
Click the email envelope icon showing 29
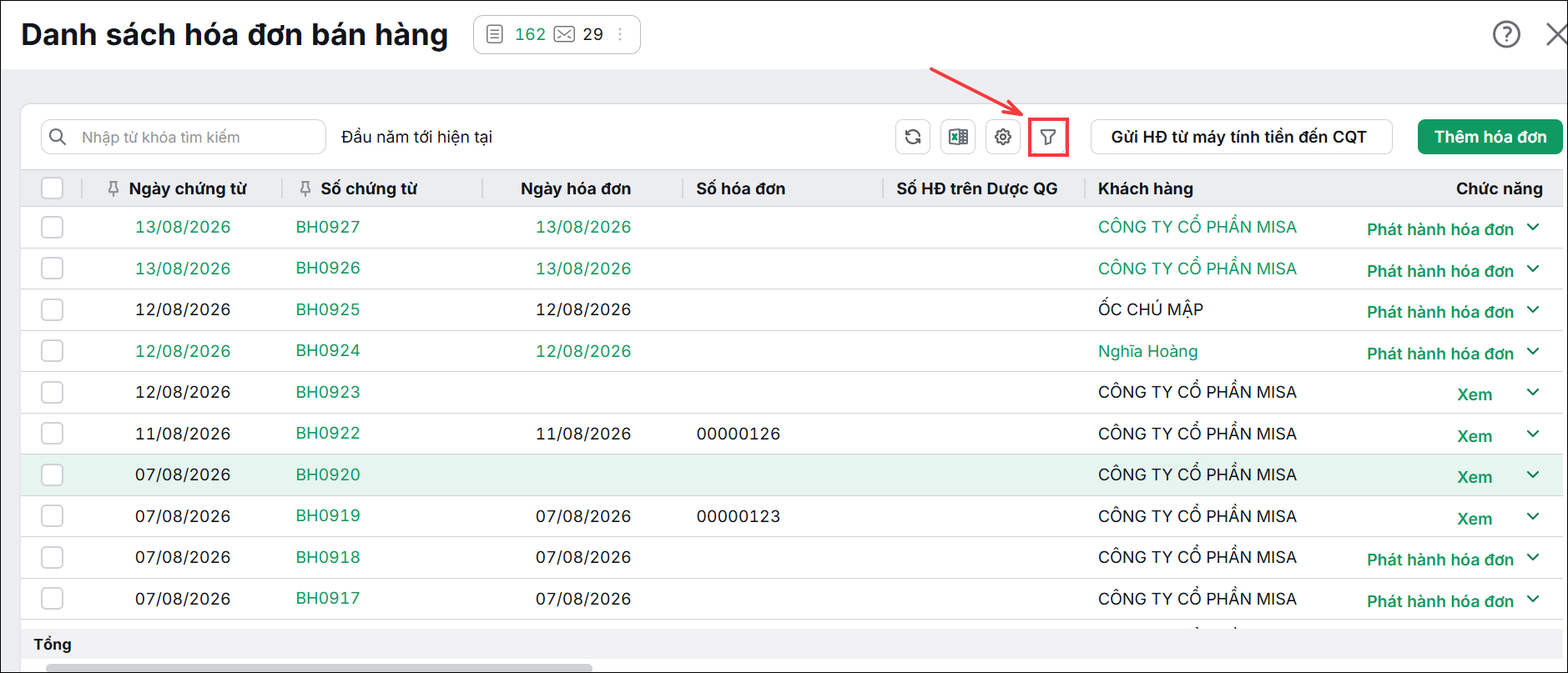[565, 34]
